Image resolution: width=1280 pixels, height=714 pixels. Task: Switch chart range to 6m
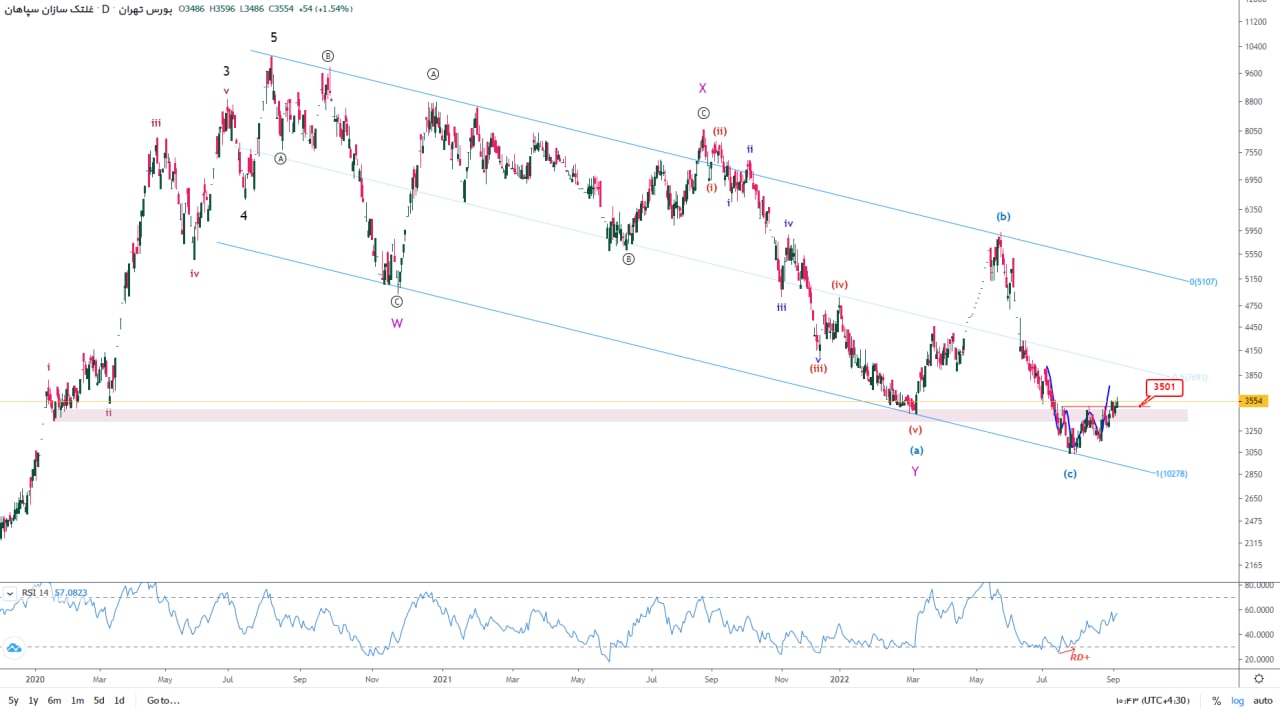click(x=54, y=701)
